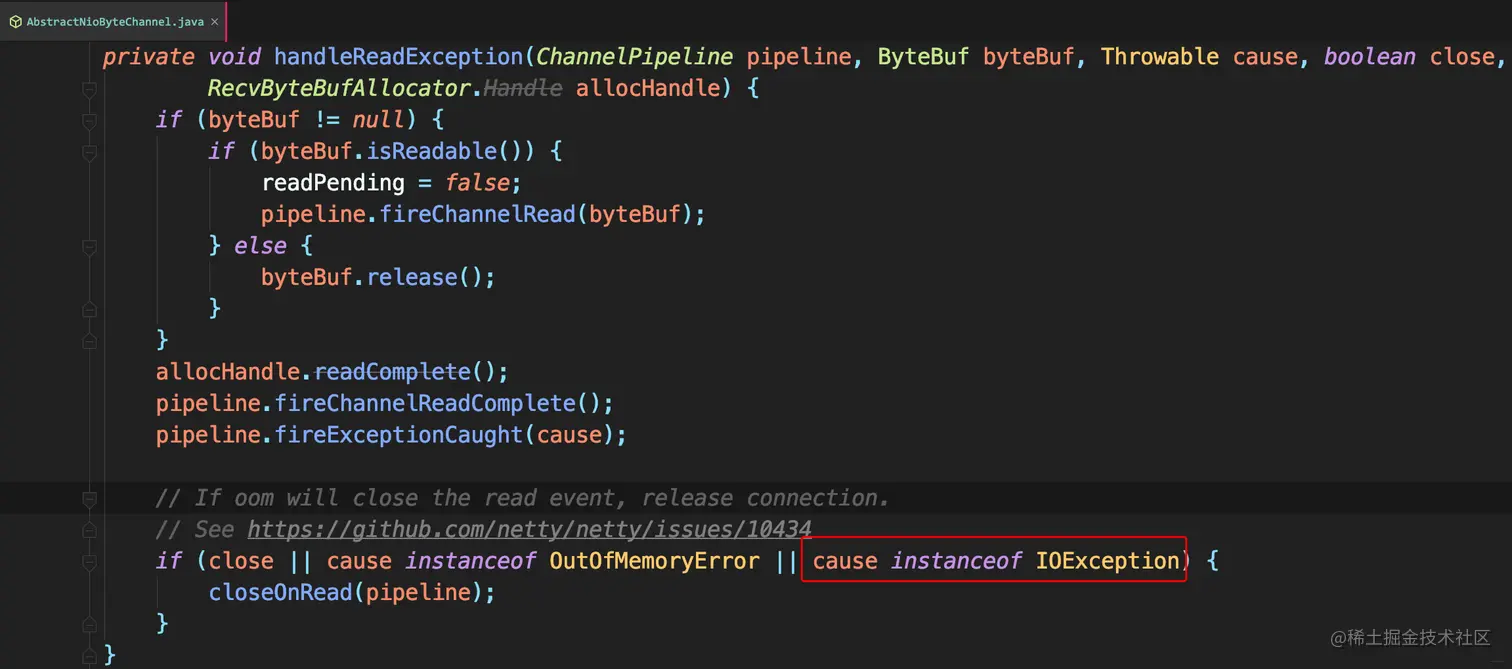Close the AbstractNioByteChannel.java tab
1512x669 pixels.
pos(215,21)
